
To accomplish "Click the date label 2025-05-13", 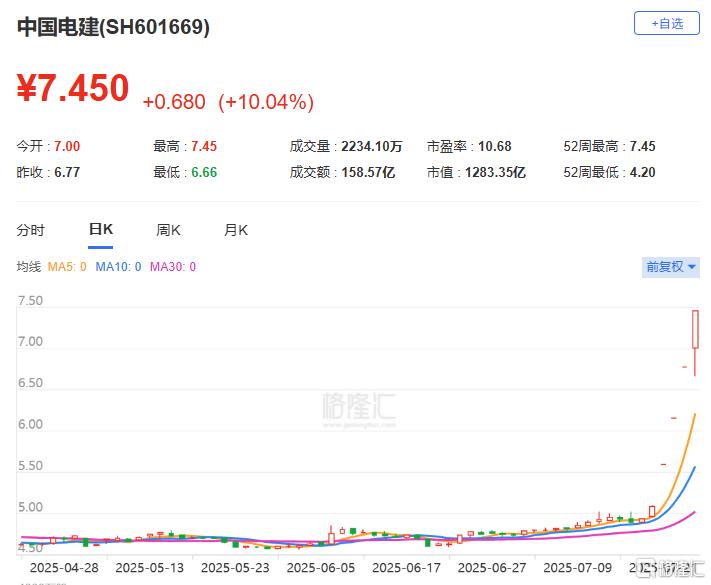I will click(x=150, y=568).
